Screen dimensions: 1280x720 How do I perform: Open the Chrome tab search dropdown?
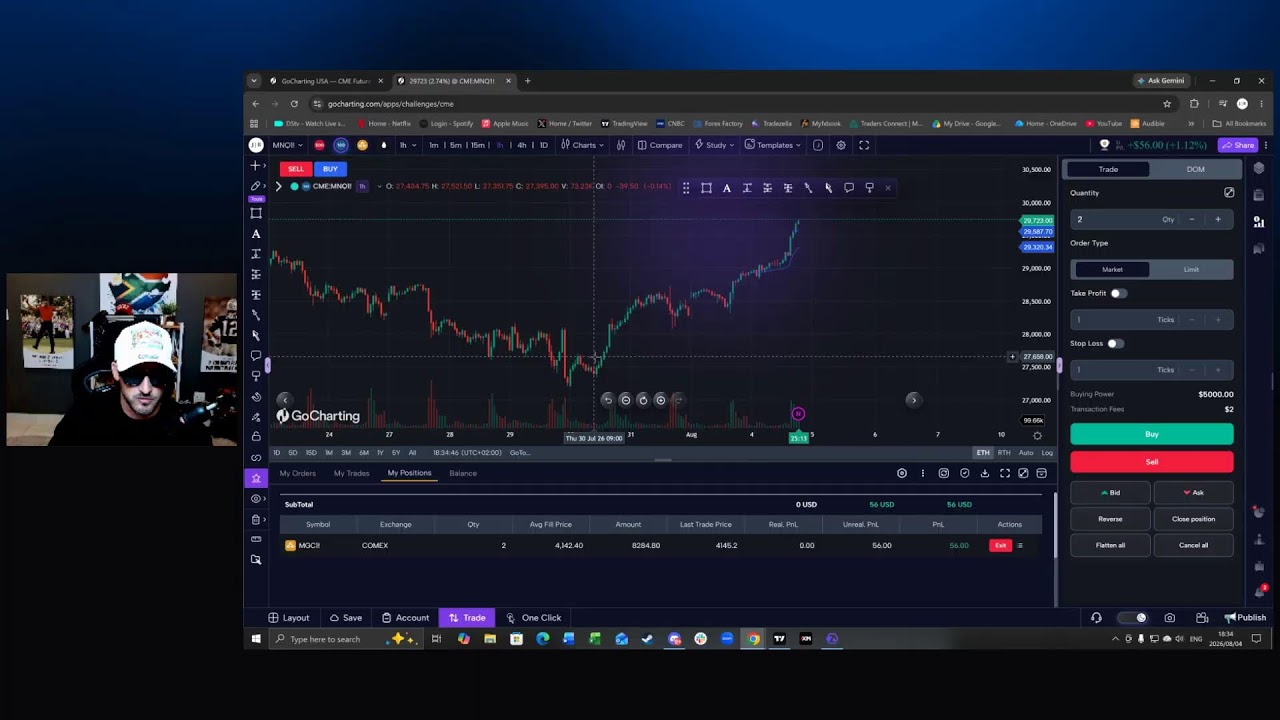point(254,81)
